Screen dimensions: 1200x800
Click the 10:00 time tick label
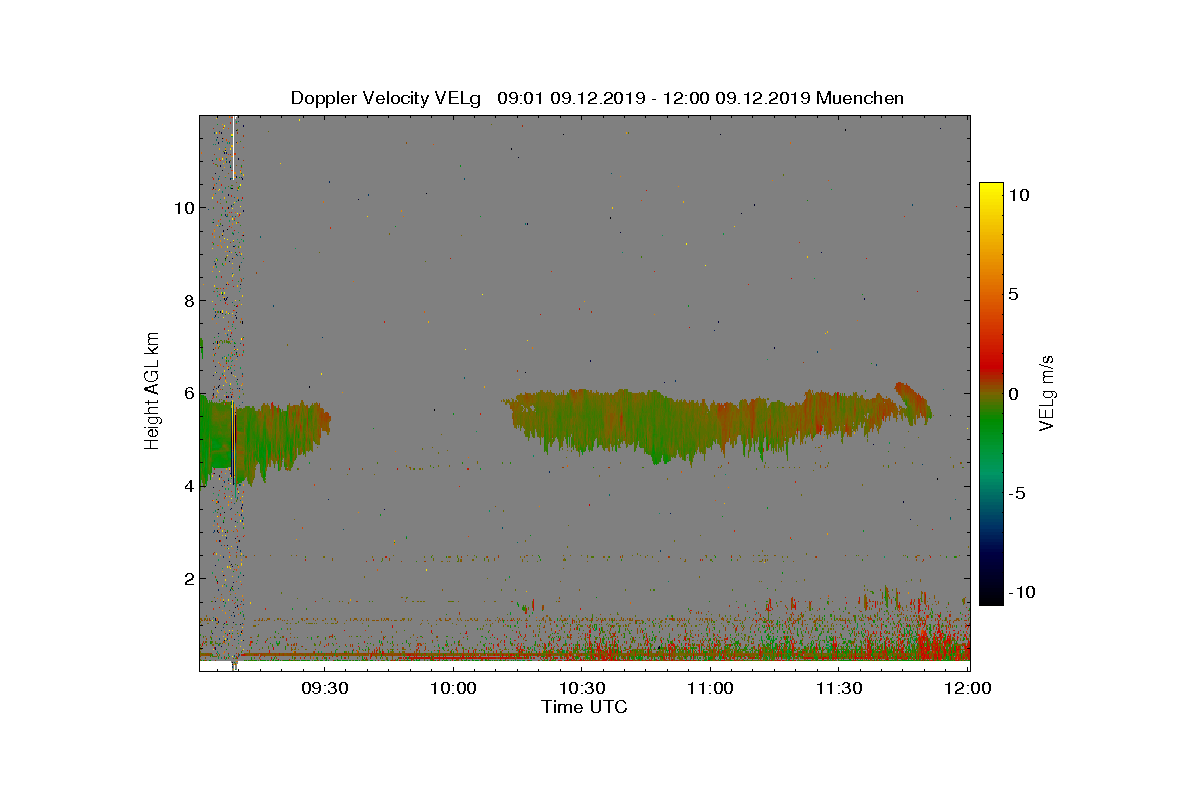[x=453, y=689]
